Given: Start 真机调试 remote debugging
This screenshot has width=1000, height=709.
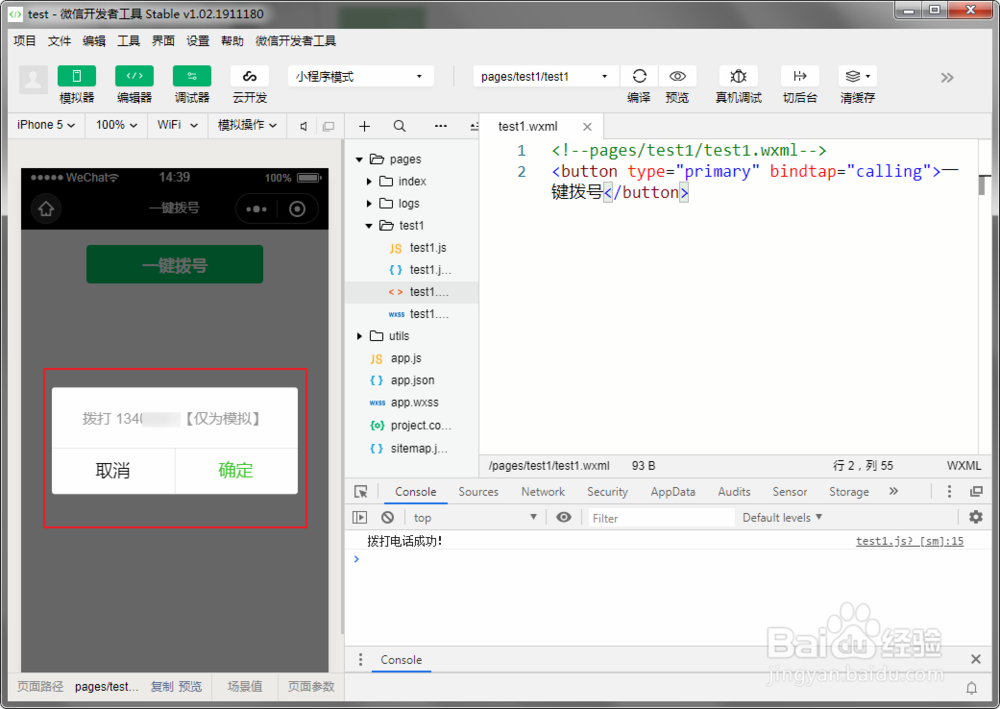Looking at the screenshot, I should [x=738, y=76].
